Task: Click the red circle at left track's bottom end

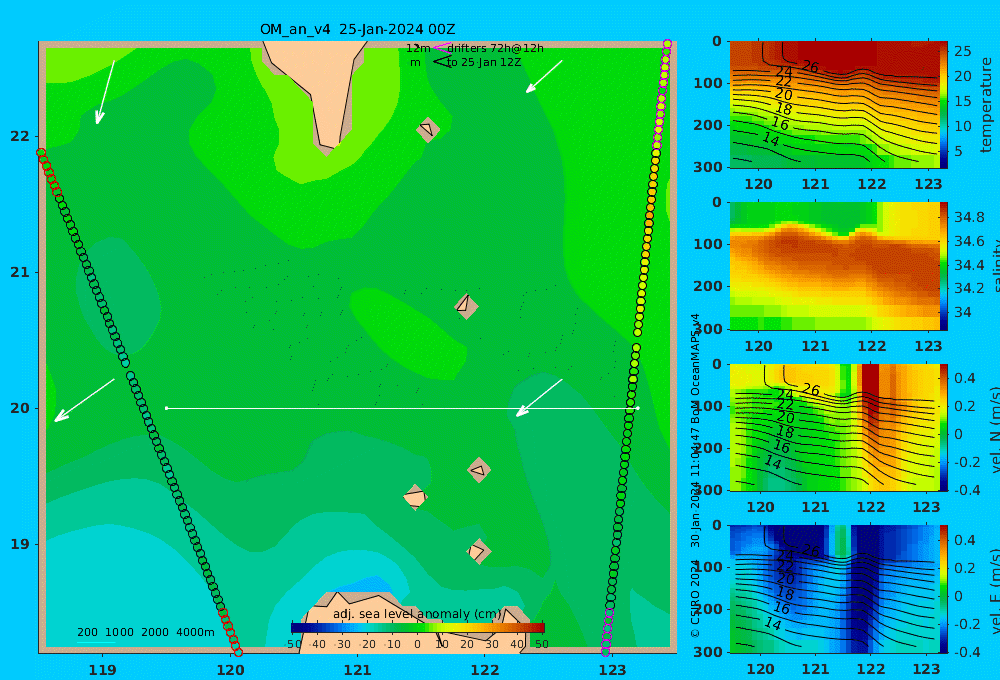Action: pyautogui.click(x=238, y=652)
